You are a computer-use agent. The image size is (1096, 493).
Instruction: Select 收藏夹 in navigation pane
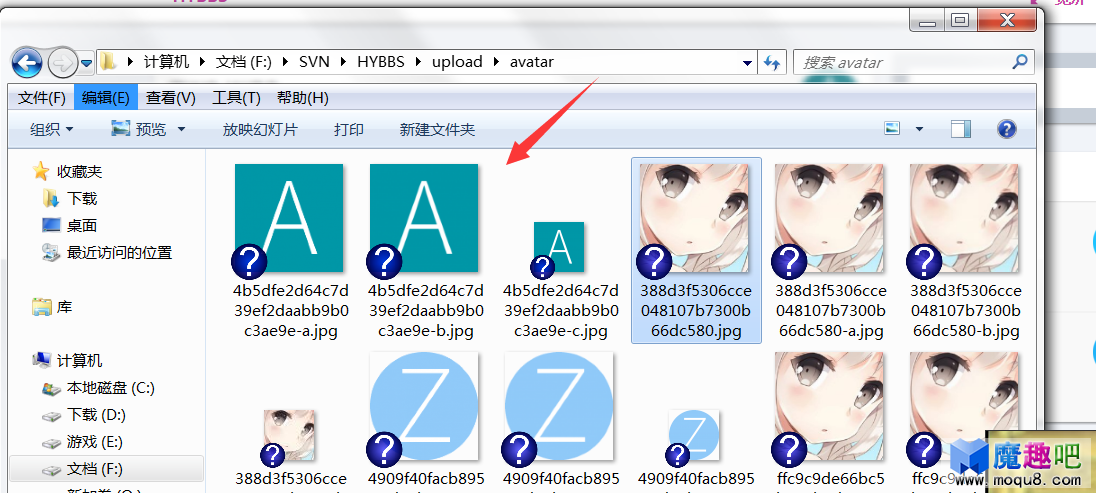[80, 171]
